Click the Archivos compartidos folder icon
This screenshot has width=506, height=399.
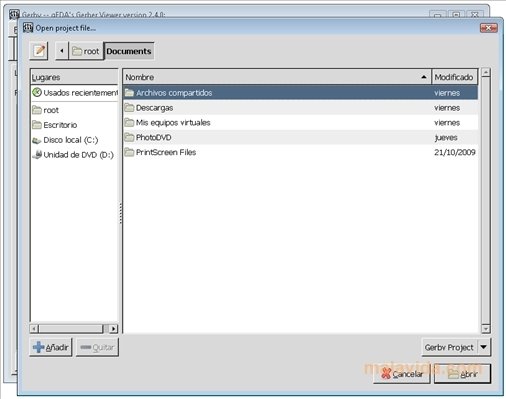coord(129,93)
